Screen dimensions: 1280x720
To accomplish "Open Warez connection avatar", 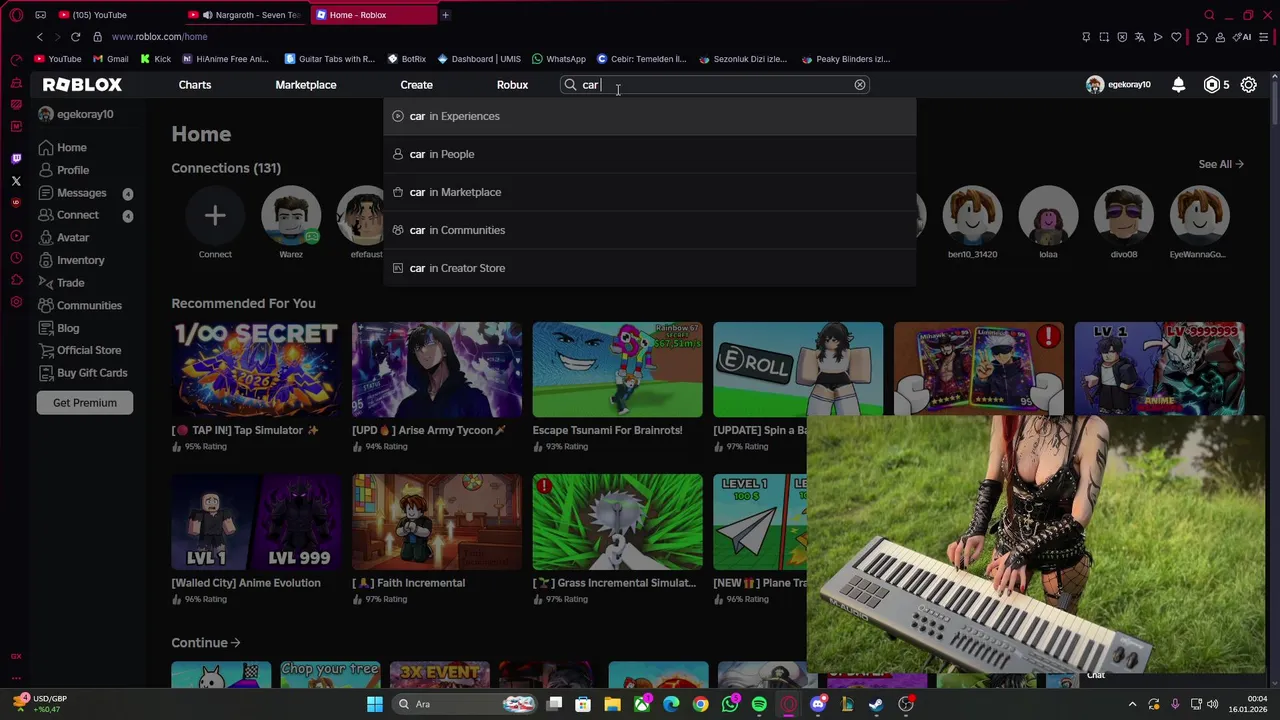I will [x=291, y=215].
